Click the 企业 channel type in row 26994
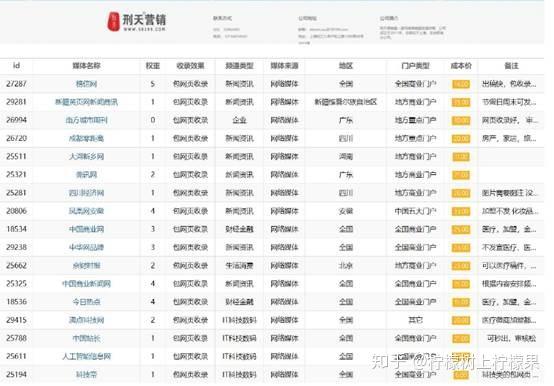554x386 pixels. 240,120
